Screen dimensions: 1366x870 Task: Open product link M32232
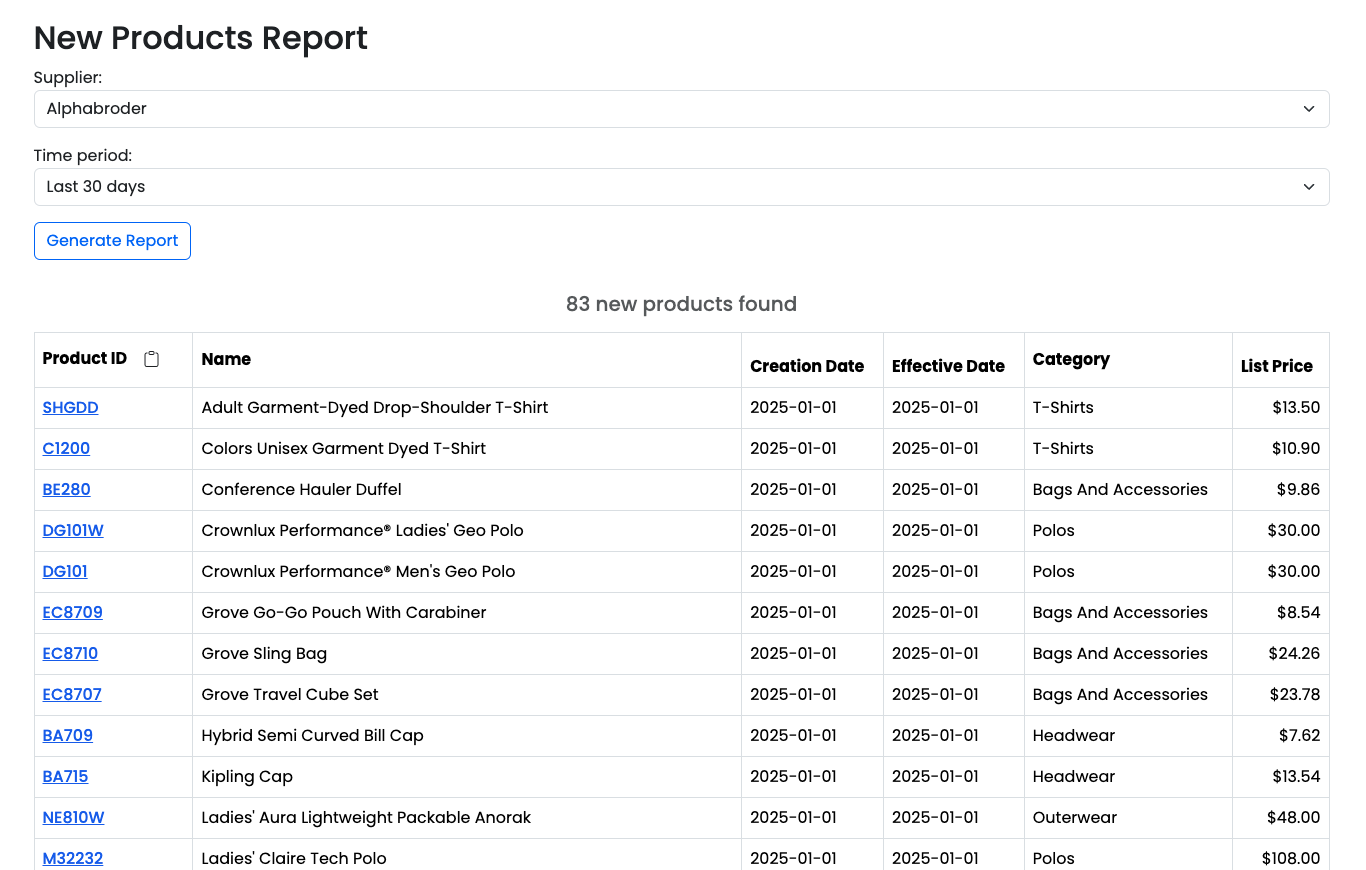[x=73, y=858]
